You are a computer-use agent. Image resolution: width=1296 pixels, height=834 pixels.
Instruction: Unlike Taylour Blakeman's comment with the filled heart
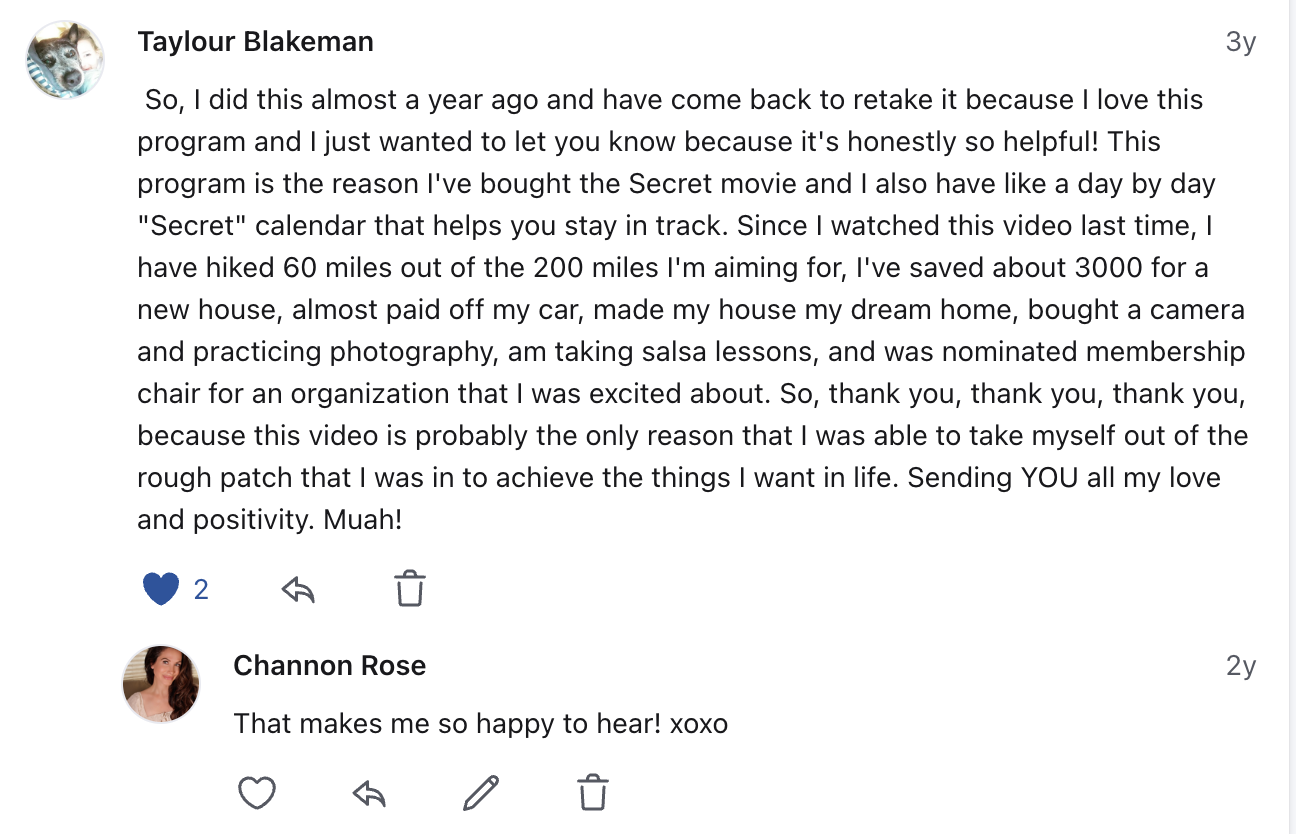click(x=161, y=589)
